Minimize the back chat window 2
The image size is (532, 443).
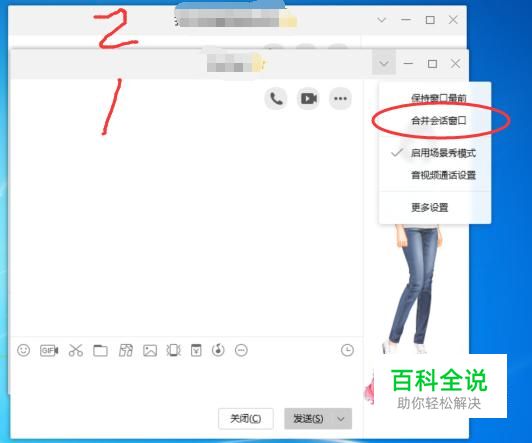click(406, 20)
